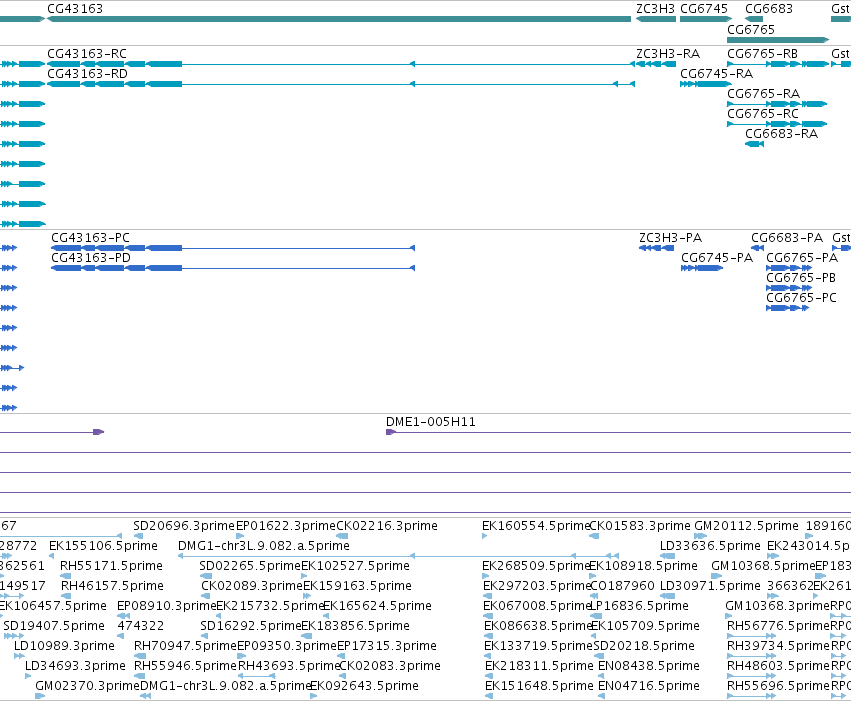Screen dimensions: 851x701
Task: Click the GM20112.5prime EST
Action: (746, 526)
